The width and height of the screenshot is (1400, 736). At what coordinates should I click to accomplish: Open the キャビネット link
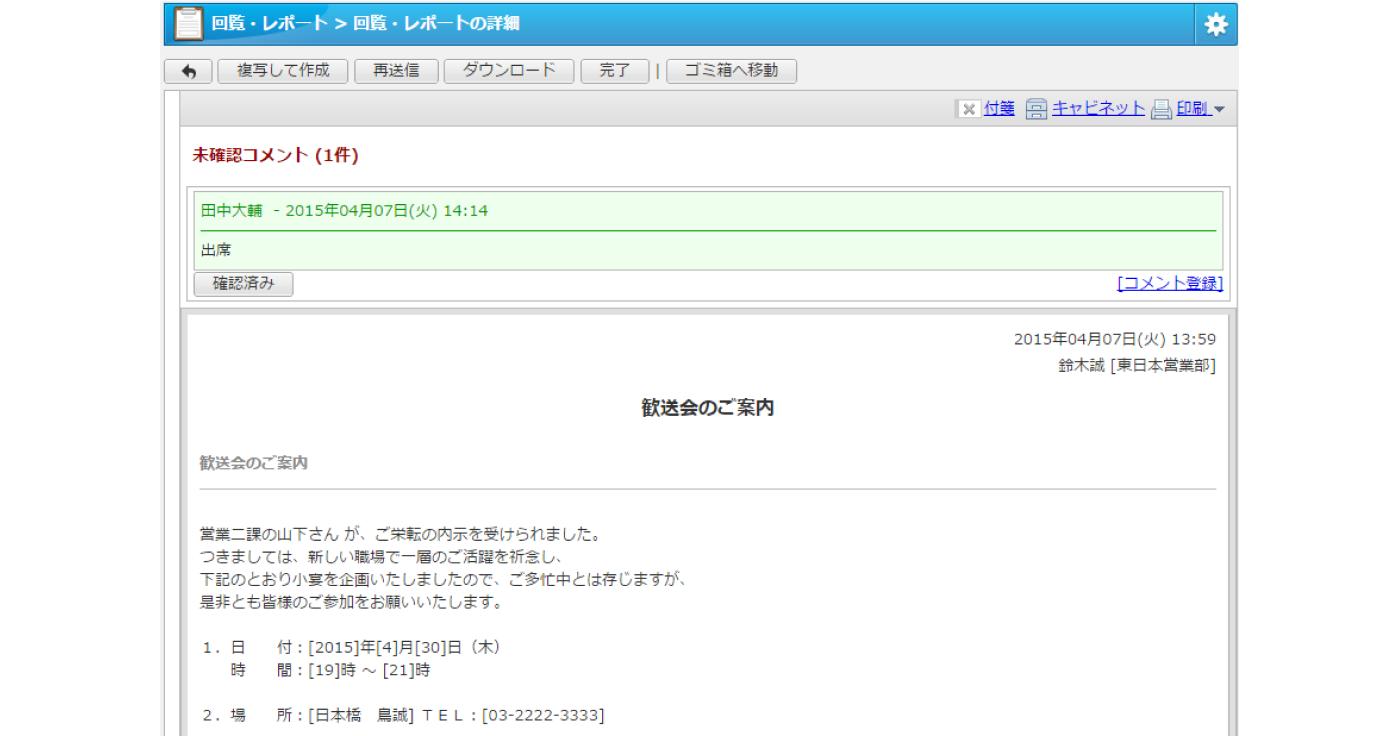click(x=1098, y=109)
